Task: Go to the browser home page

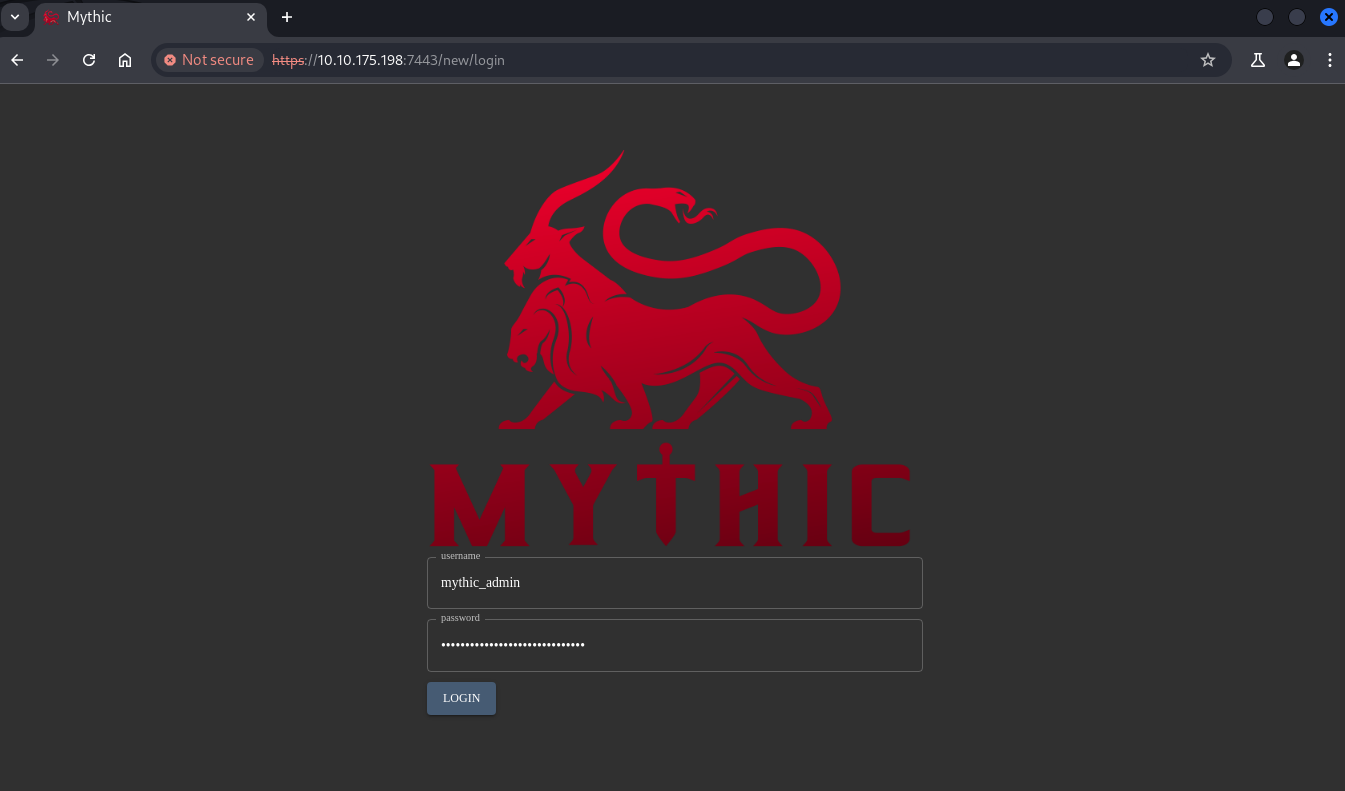Action: 125,60
